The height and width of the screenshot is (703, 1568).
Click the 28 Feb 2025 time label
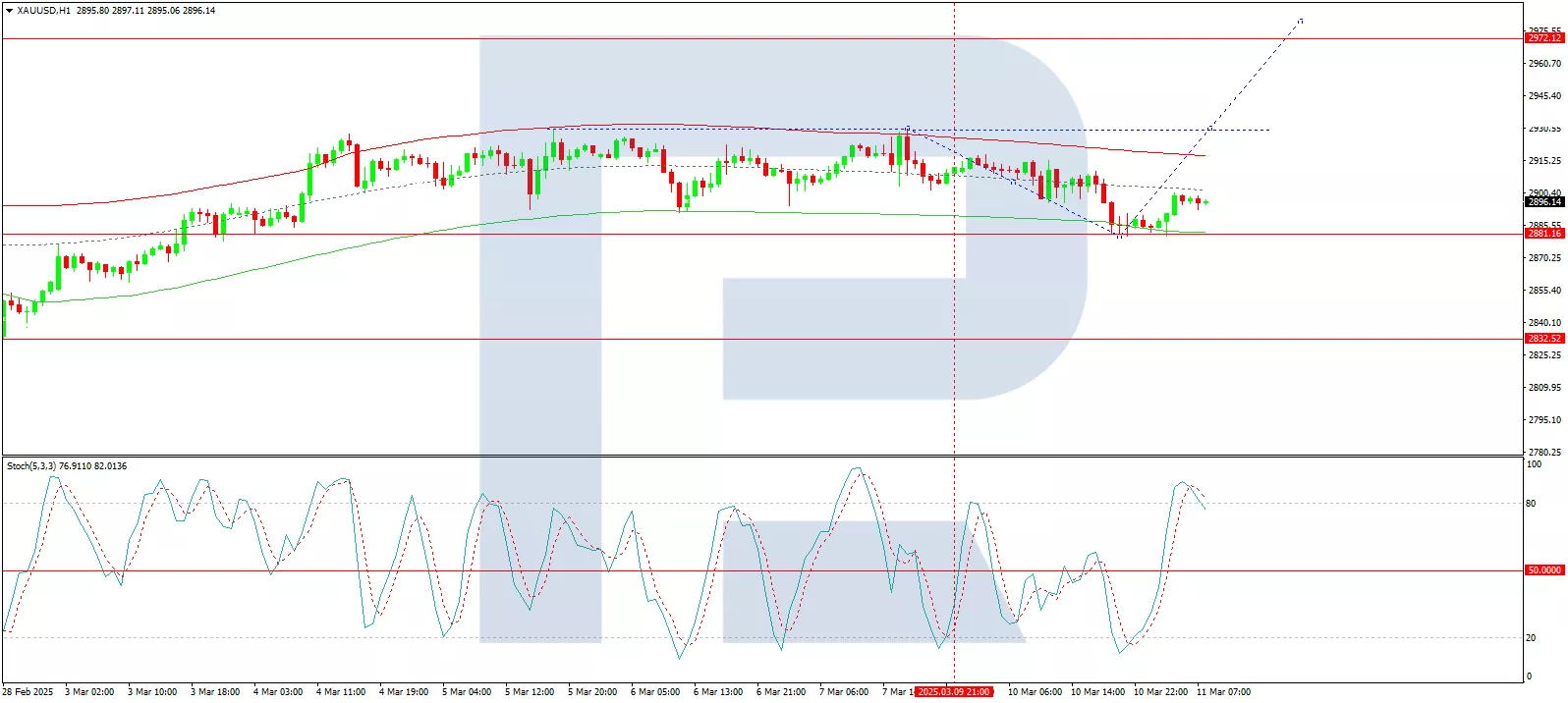tap(28, 692)
